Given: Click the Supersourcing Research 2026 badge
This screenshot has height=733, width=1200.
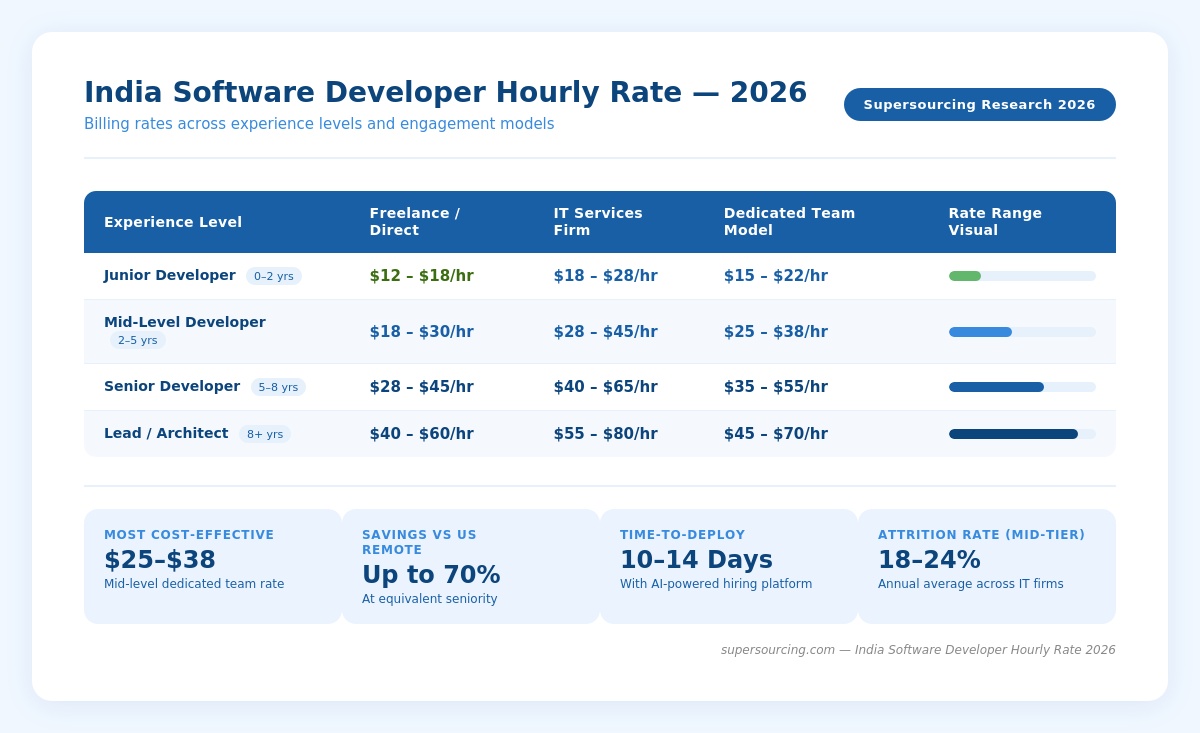Looking at the screenshot, I should 980,104.
